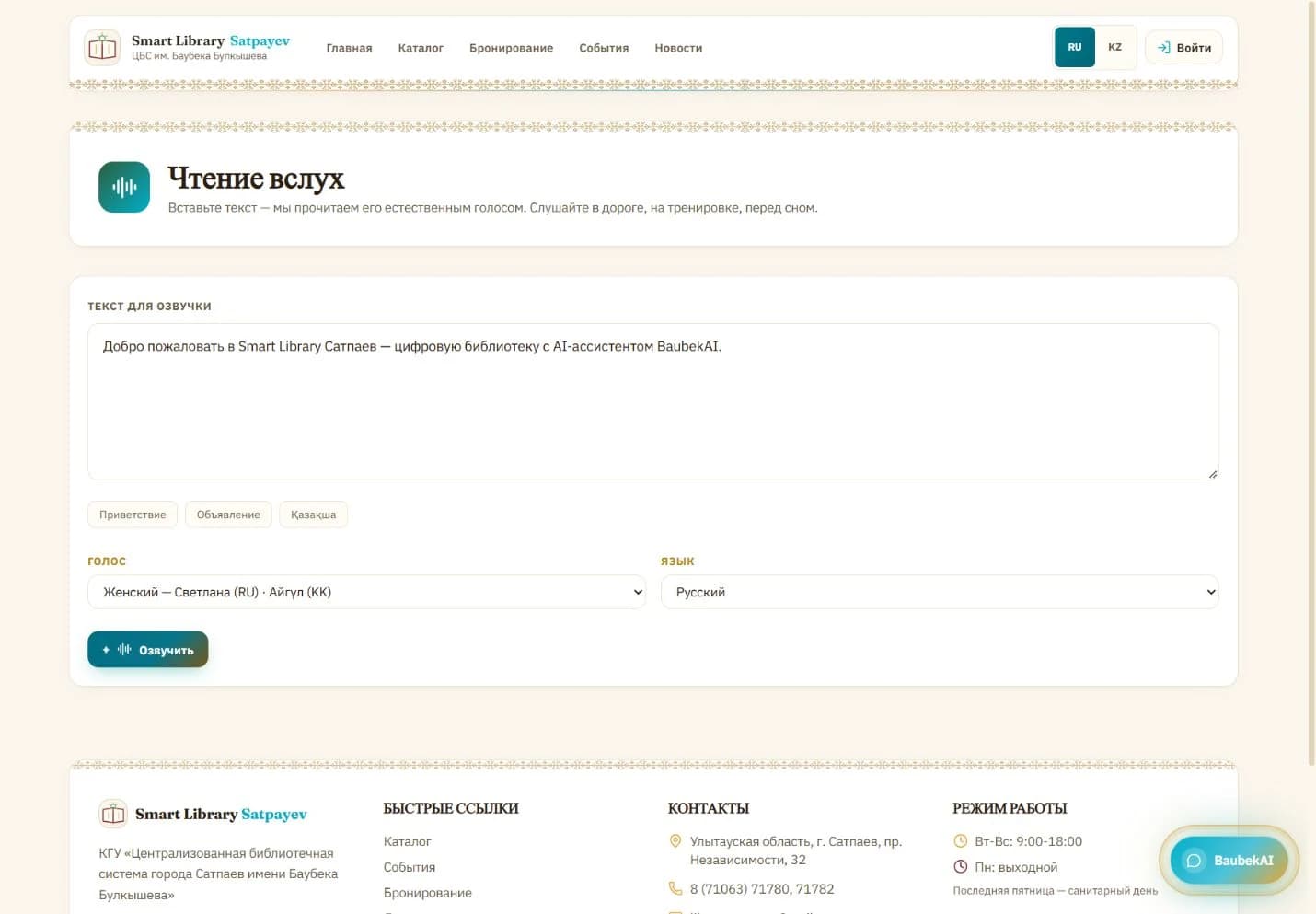The image size is (1316, 914).
Task: Click the Пн: выходной text
Action: click(x=1016, y=867)
